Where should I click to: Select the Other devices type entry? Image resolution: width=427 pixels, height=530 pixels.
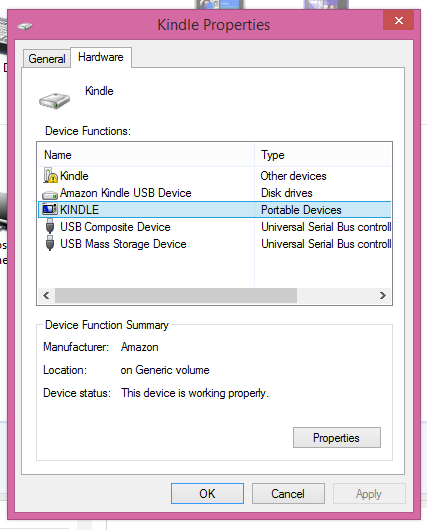pos(293,176)
